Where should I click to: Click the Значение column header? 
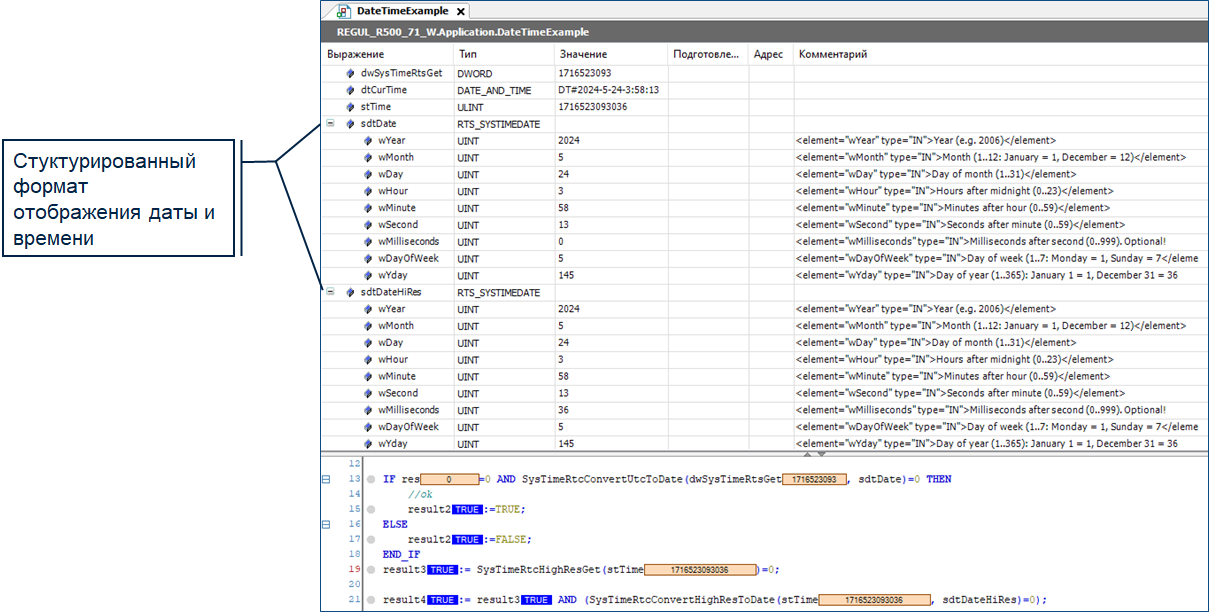point(583,54)
